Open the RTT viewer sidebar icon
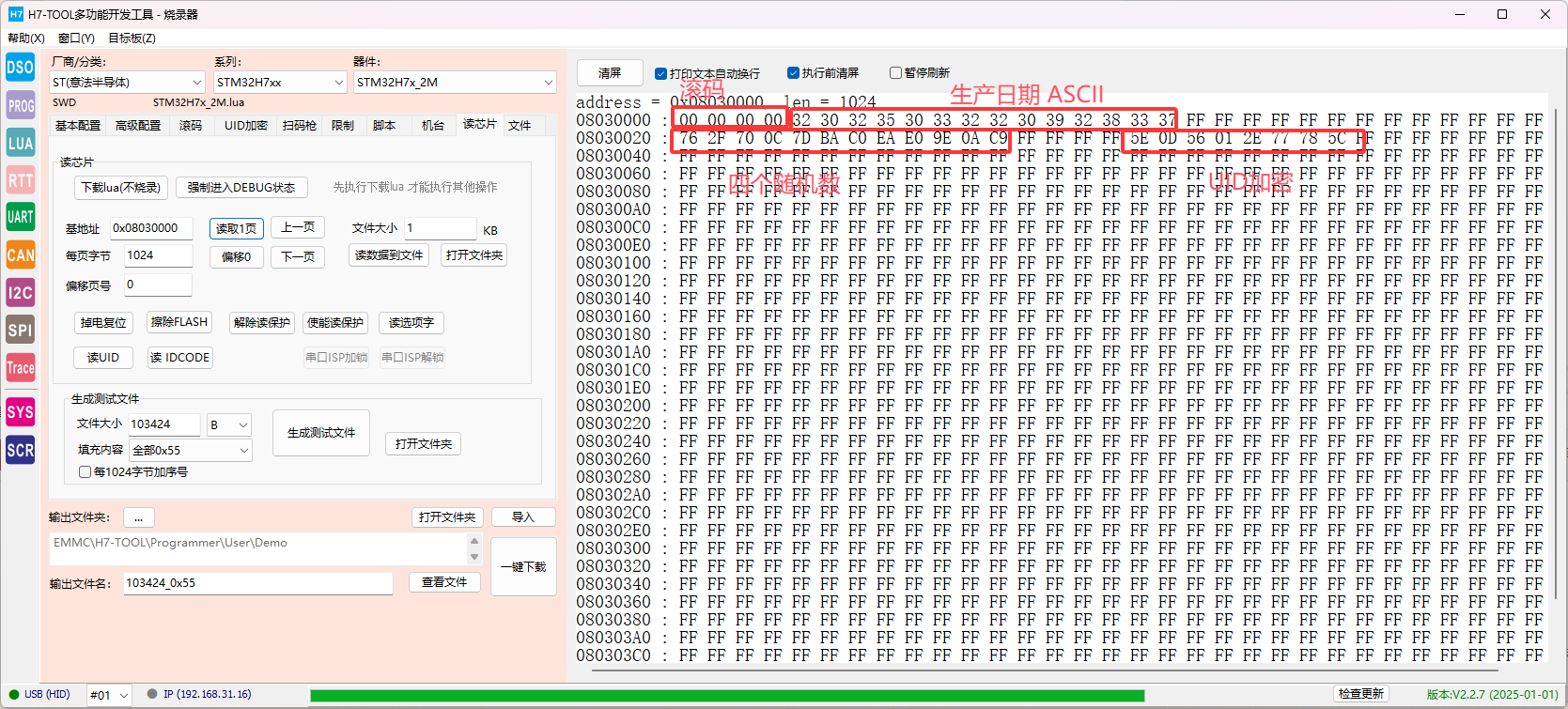Image resolution: width=1568 pixels, height=709 pixels. 21,180
